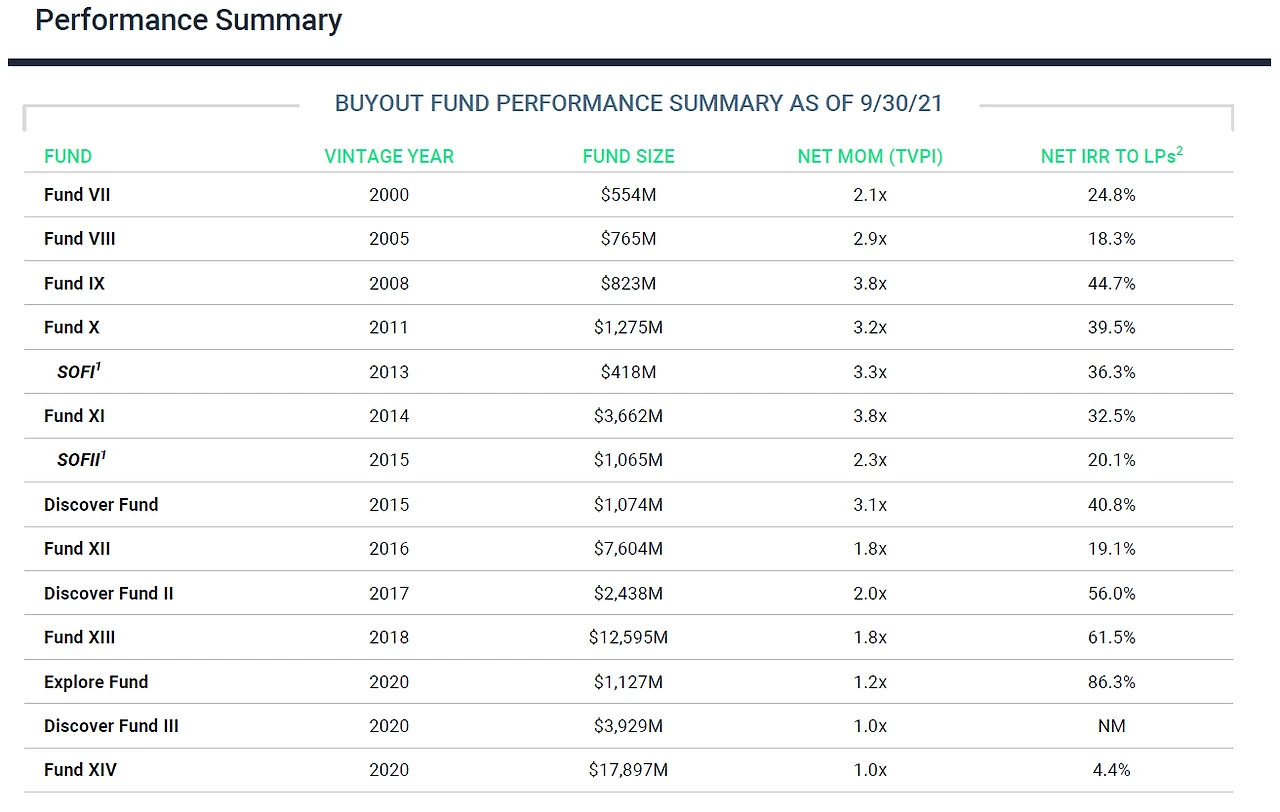Image resolution: width=1280 pixels, height=812 pixels.
Task: Select the 86.3% net IRR value
Action: (1111, 682)
